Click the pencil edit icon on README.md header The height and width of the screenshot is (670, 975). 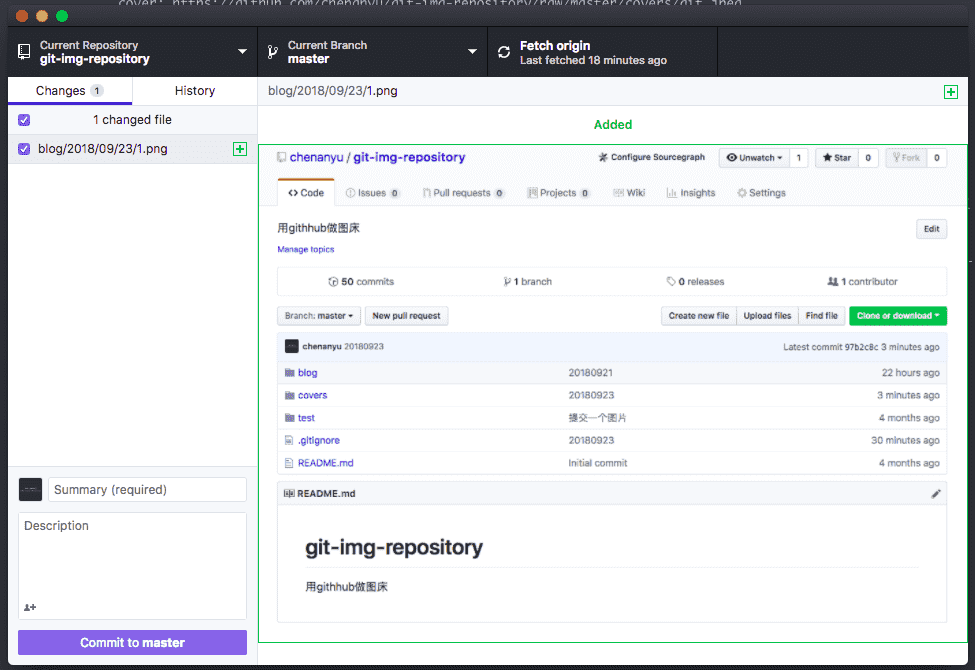coord(936,494)
